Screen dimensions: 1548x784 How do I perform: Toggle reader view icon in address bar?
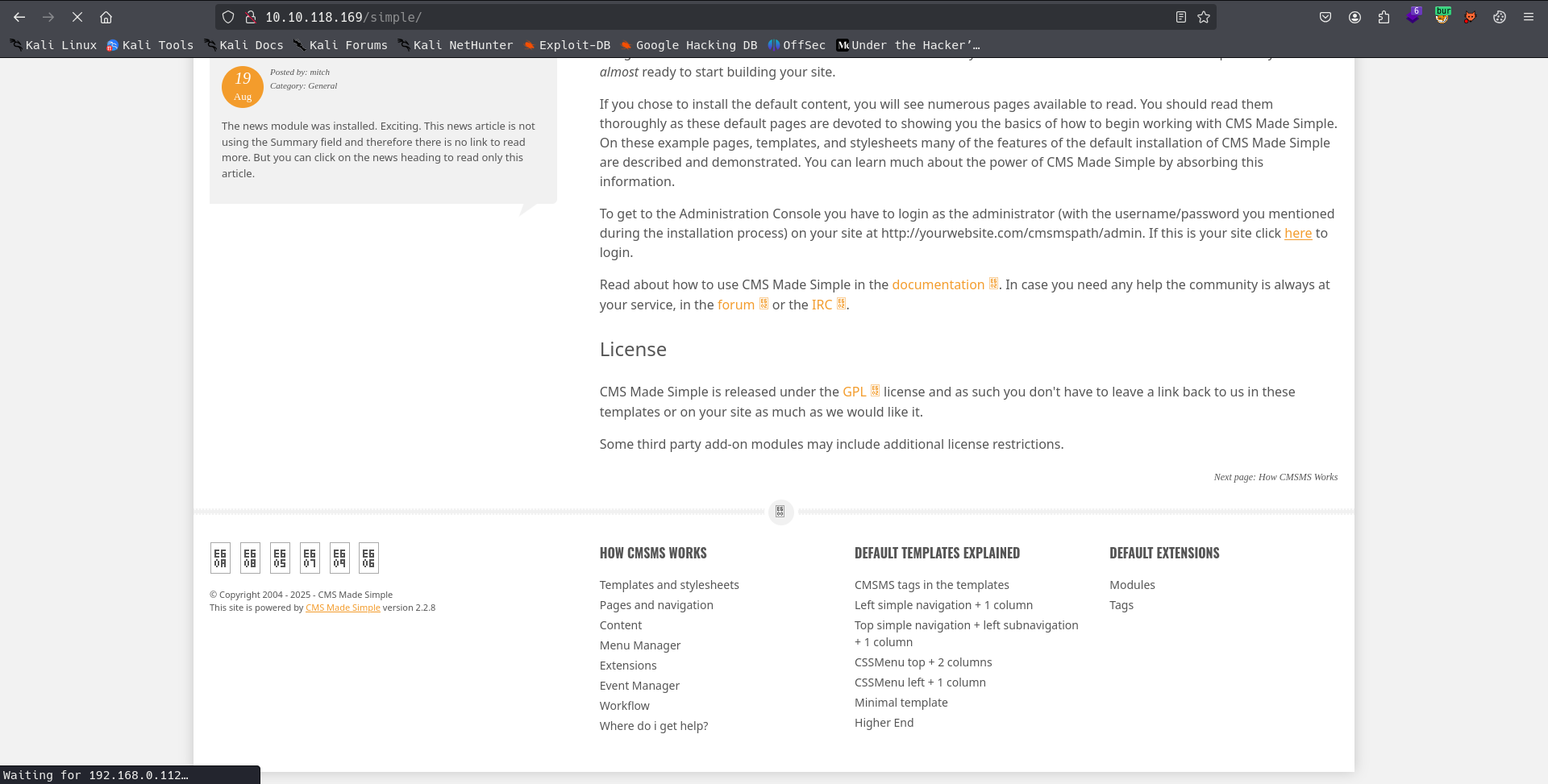tap(1181, 17)
